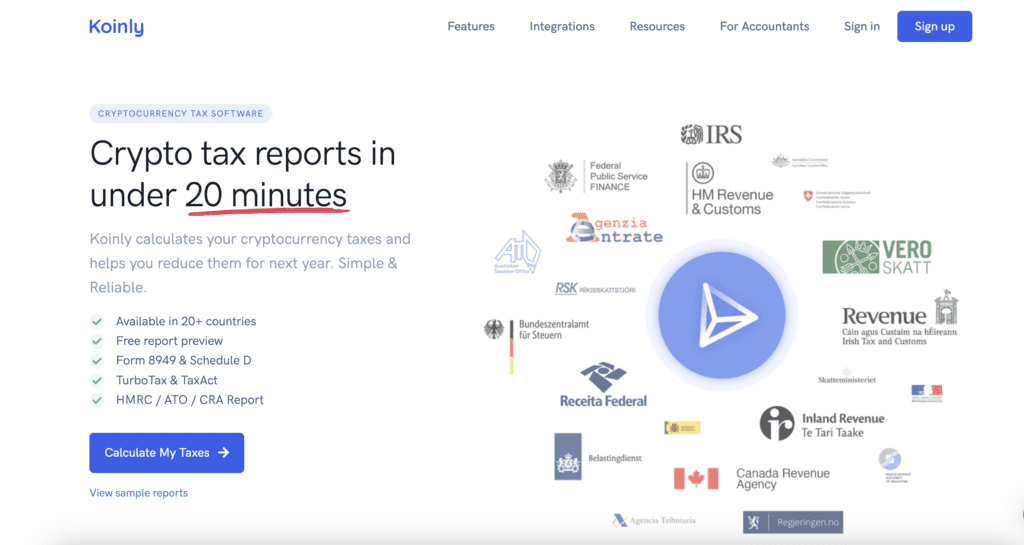Click the Singapore revenue authority logo

pos(893,465)
